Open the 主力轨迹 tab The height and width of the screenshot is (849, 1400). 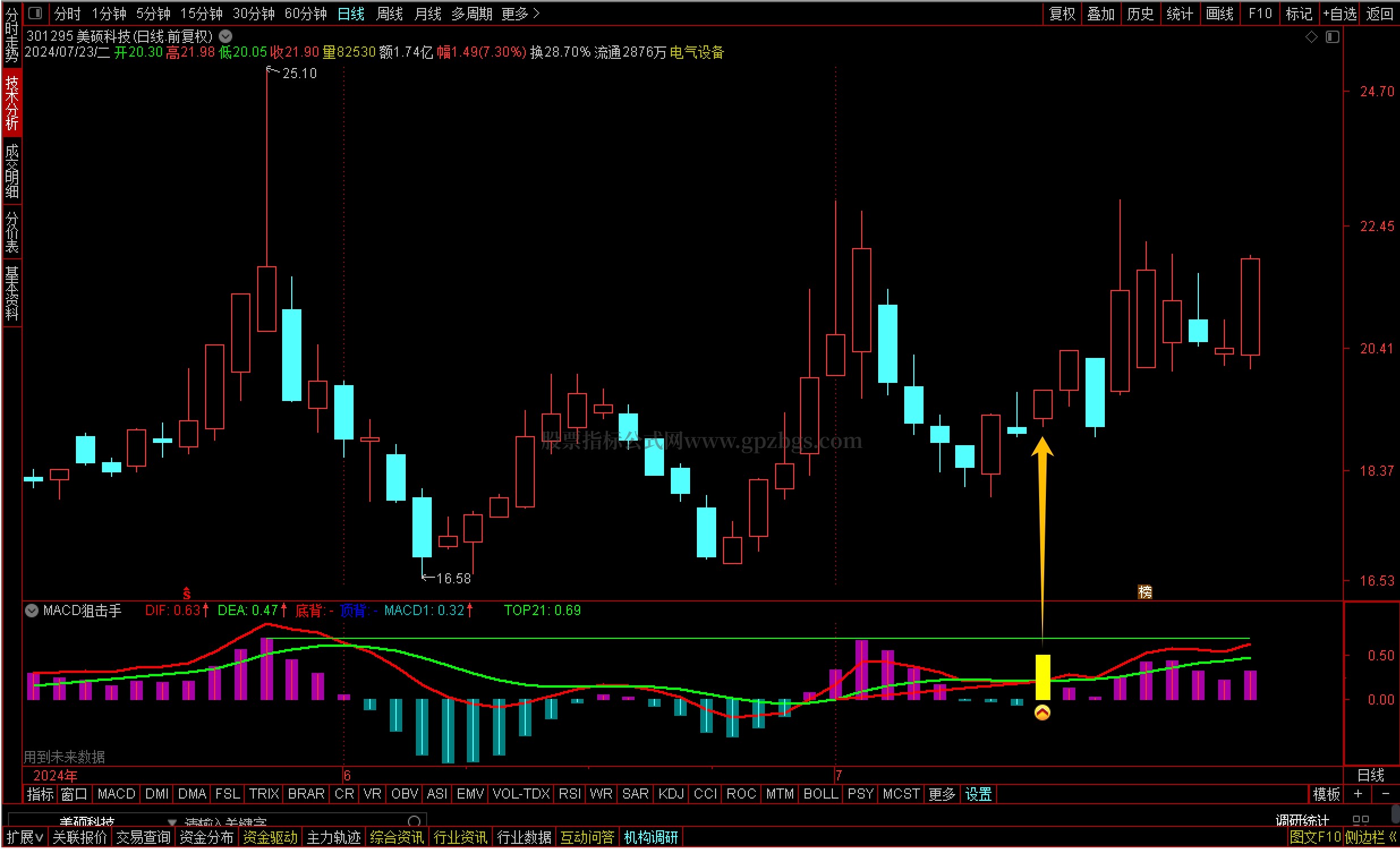[x=334, y=837]
